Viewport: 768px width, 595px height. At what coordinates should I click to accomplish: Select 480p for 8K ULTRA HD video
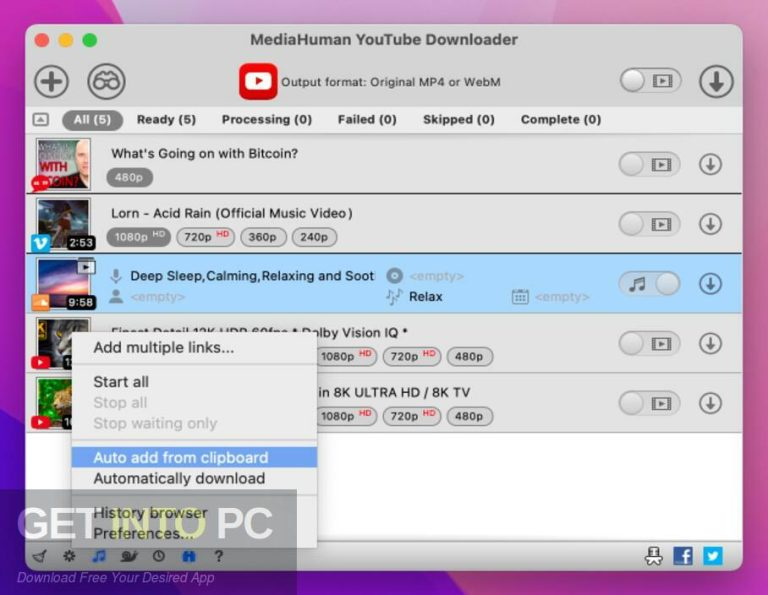click(x=469, y=416)
